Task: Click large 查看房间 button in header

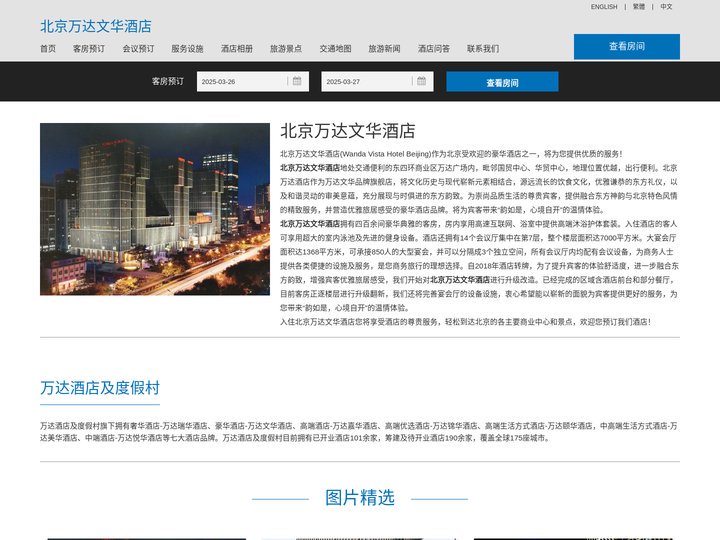Action: 627,46
